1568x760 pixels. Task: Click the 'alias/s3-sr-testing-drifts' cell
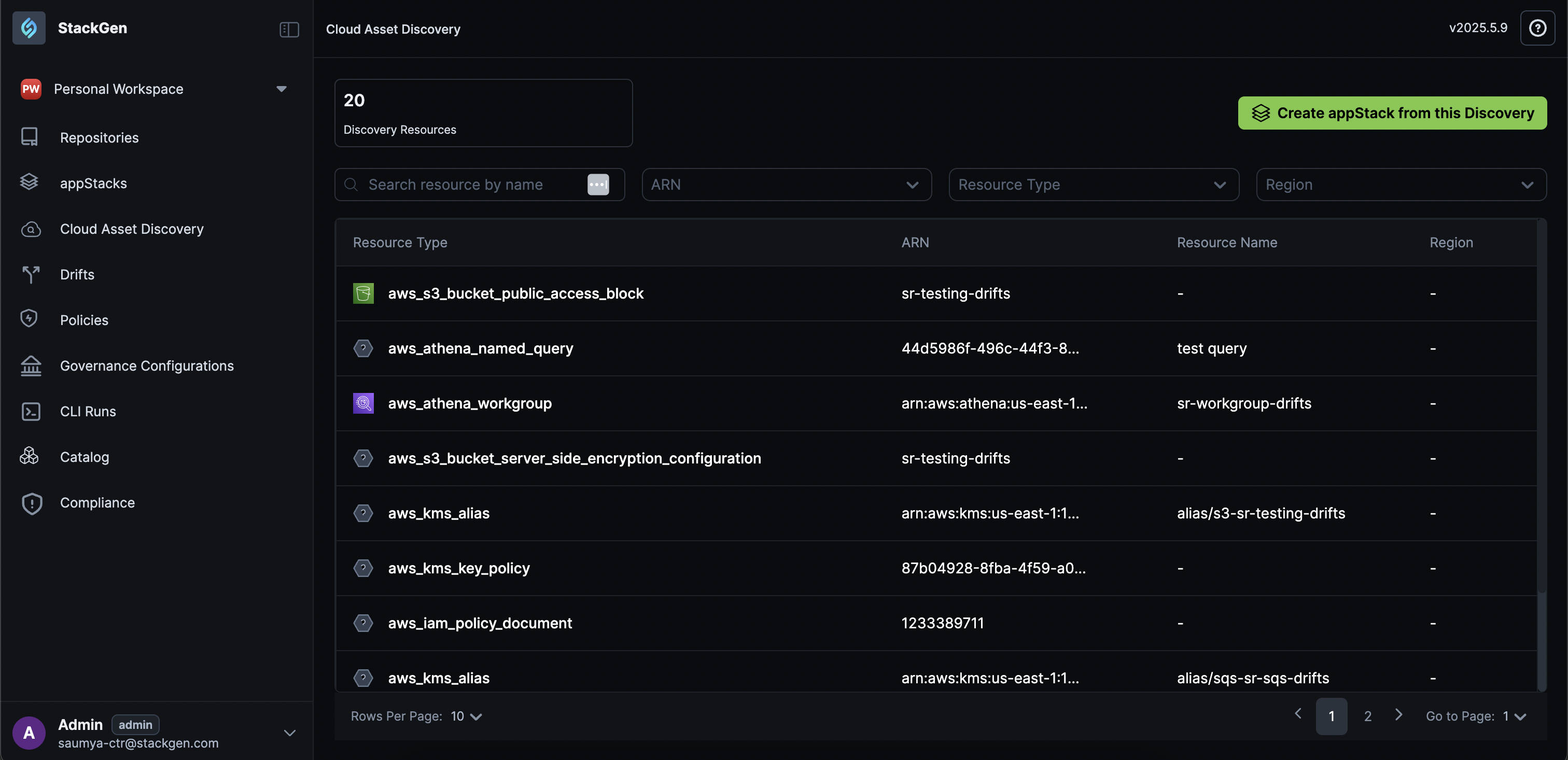[1261, 513]
